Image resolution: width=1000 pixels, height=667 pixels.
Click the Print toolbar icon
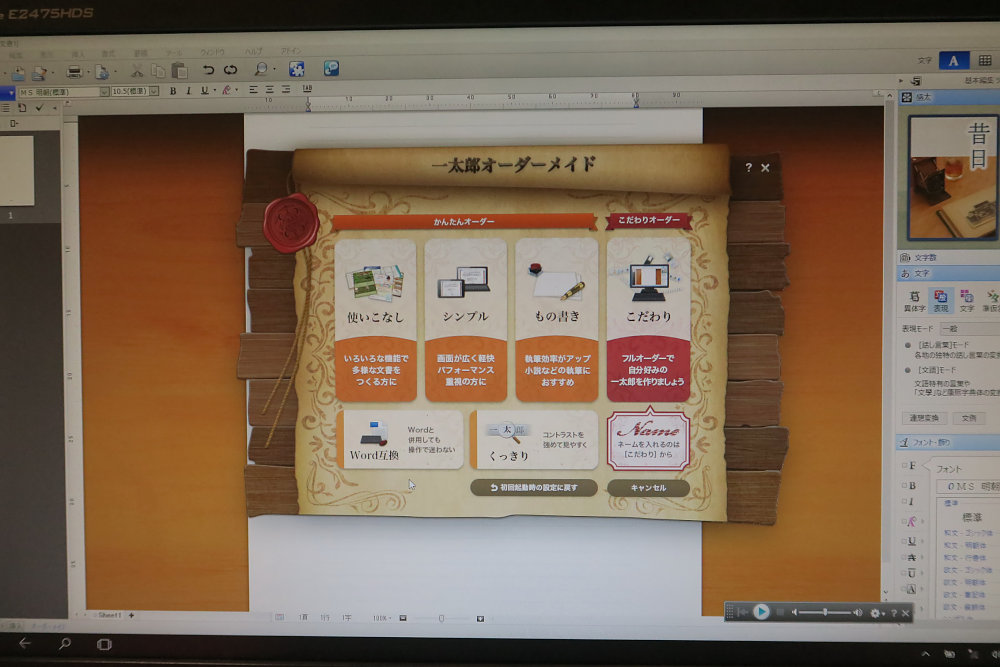(75, 71)
